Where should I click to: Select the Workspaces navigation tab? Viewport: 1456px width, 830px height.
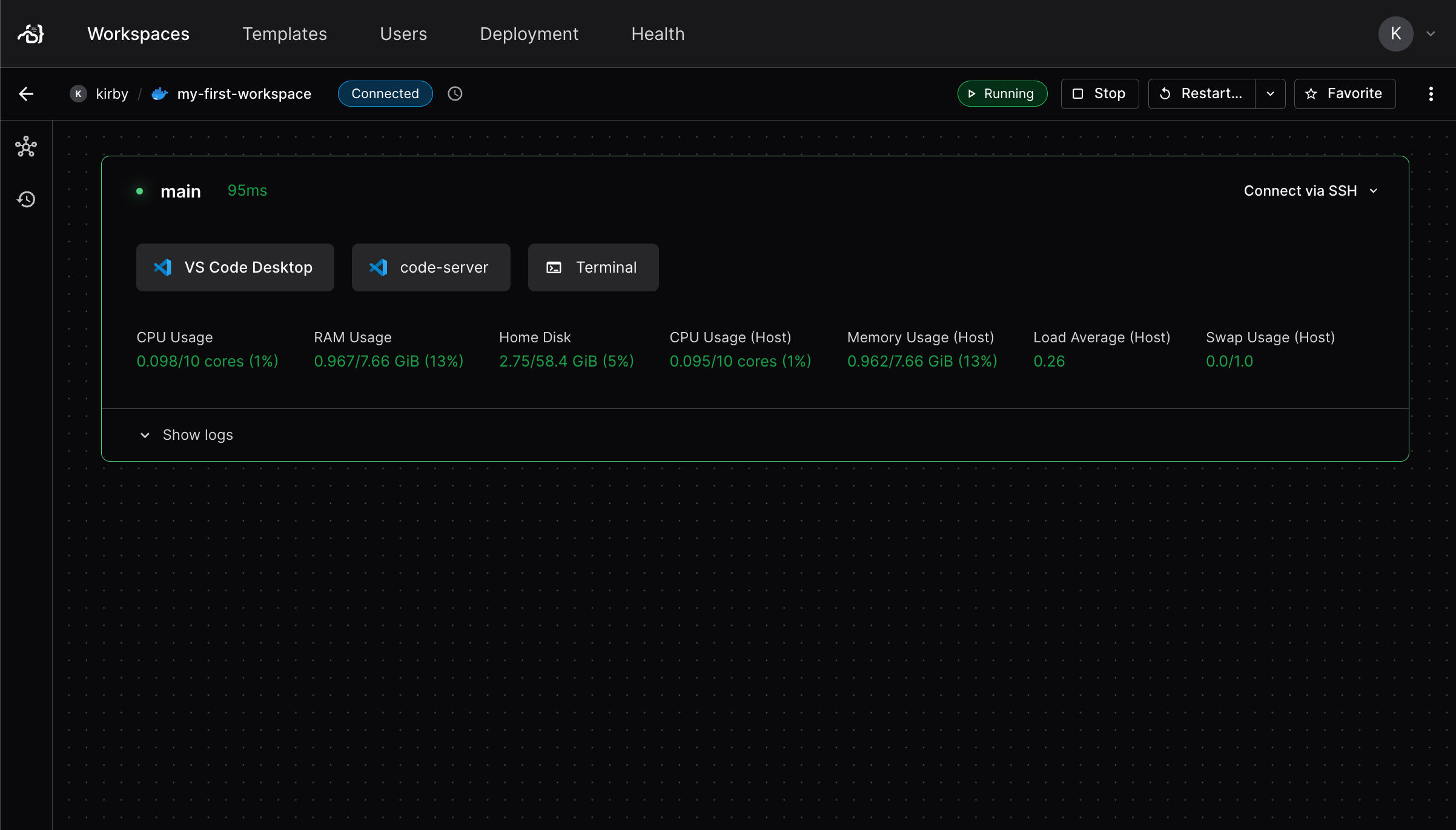click(137, 34)
